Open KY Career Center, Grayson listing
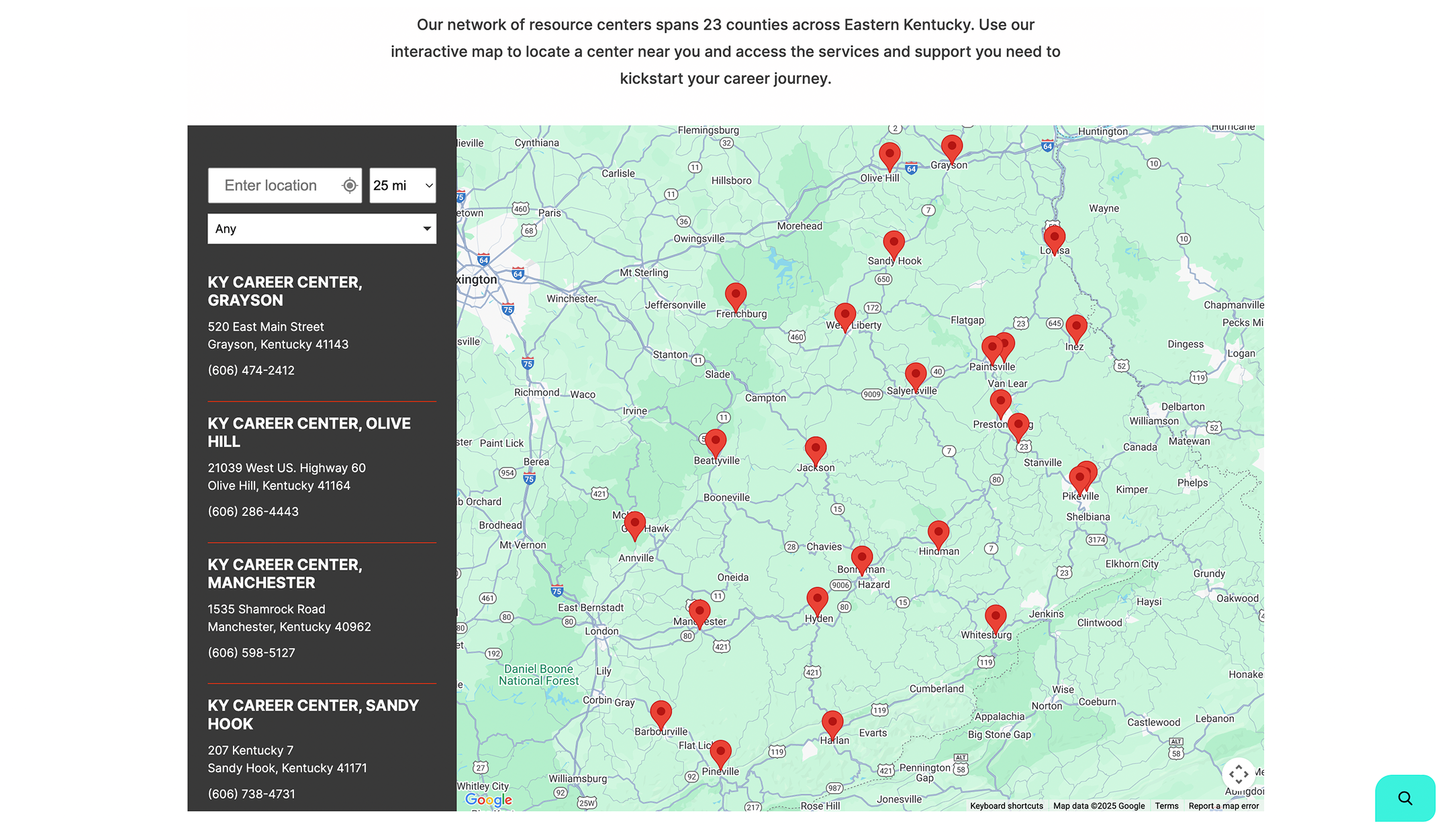Viewport: 1450px width, 840px height. tap(285, 291)
